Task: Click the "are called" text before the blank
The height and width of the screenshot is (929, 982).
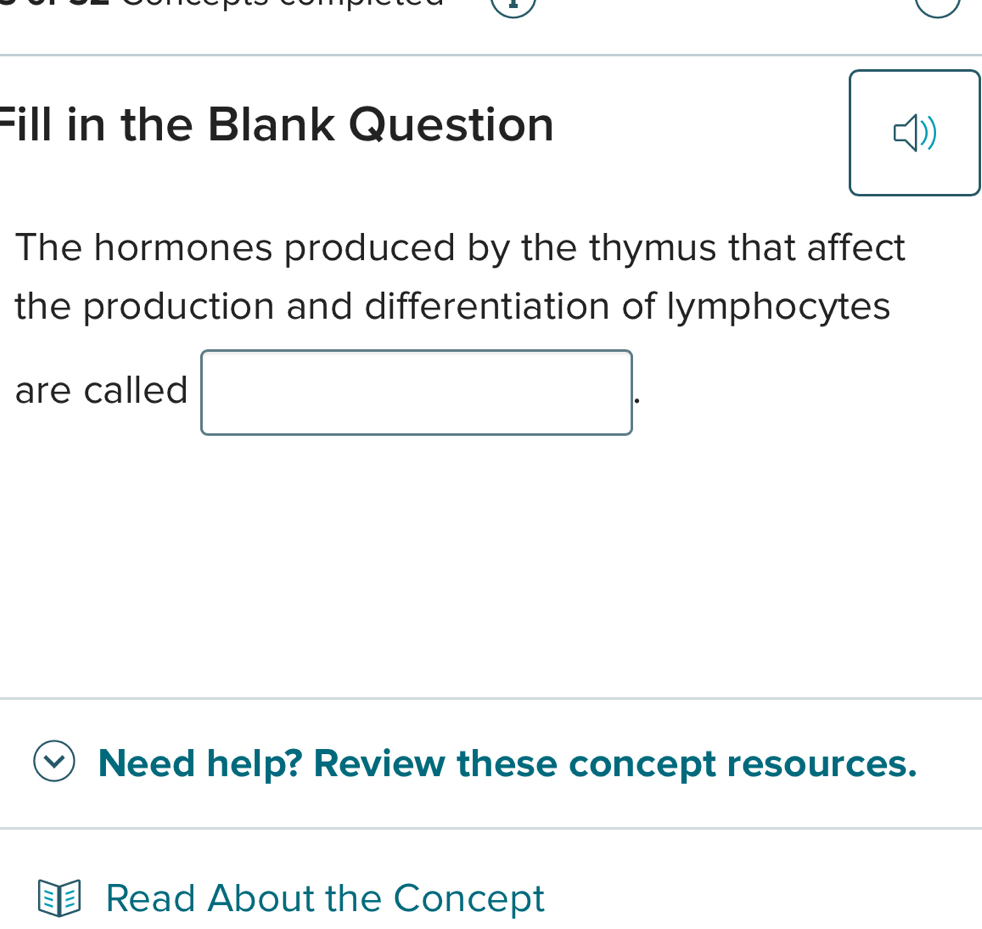Action: pyautogui.click(x=101, y=390)
